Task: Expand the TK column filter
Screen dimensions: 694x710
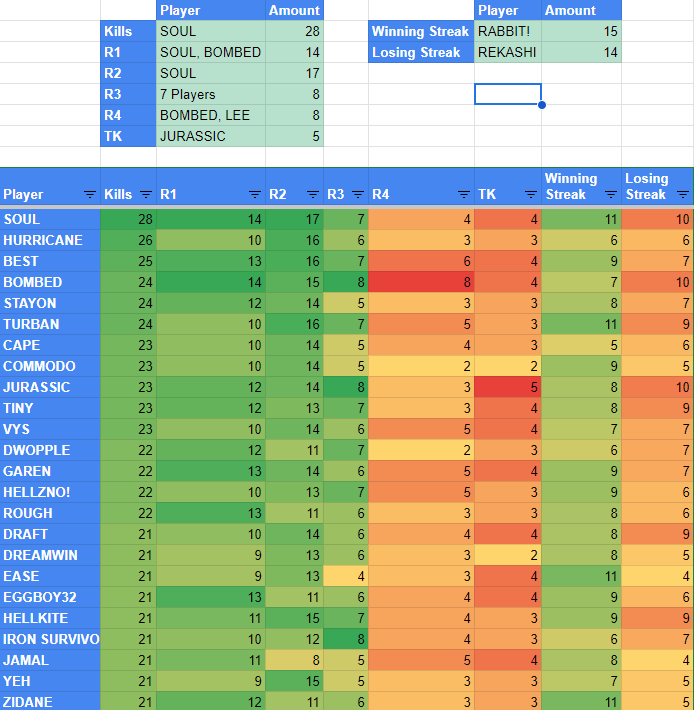Action: 530,194
